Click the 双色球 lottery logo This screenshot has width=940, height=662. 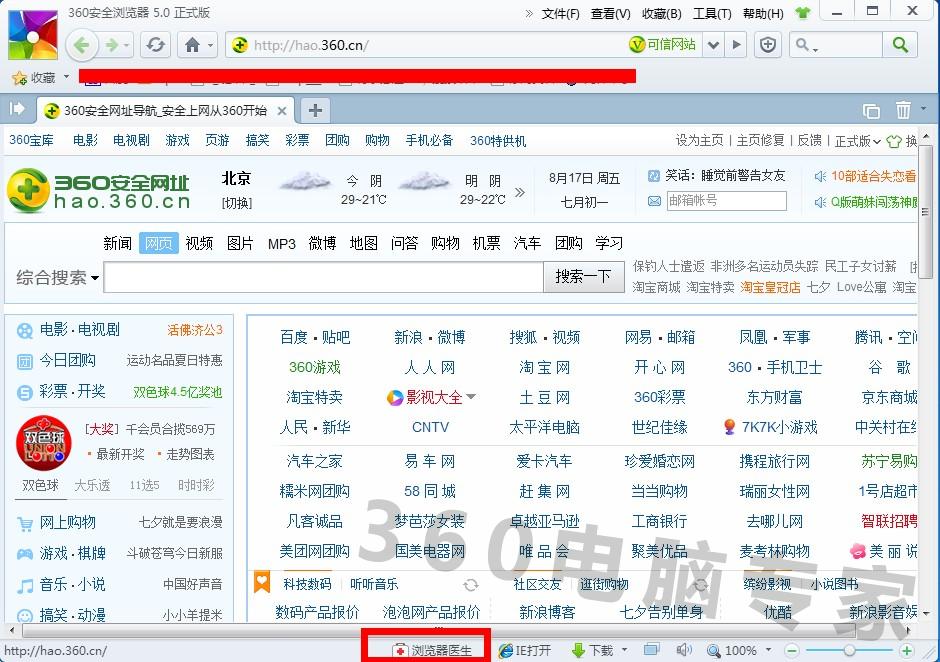coord(43,443)
